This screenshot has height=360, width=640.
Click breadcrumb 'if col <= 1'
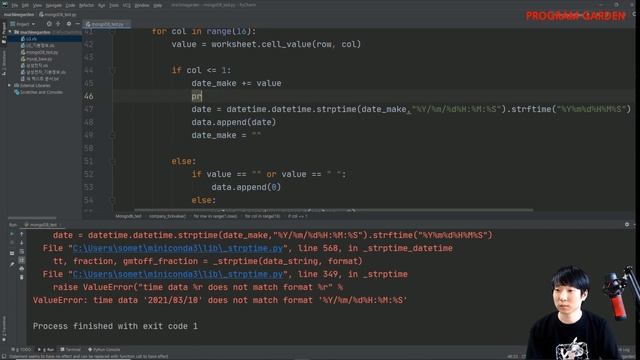298,216
